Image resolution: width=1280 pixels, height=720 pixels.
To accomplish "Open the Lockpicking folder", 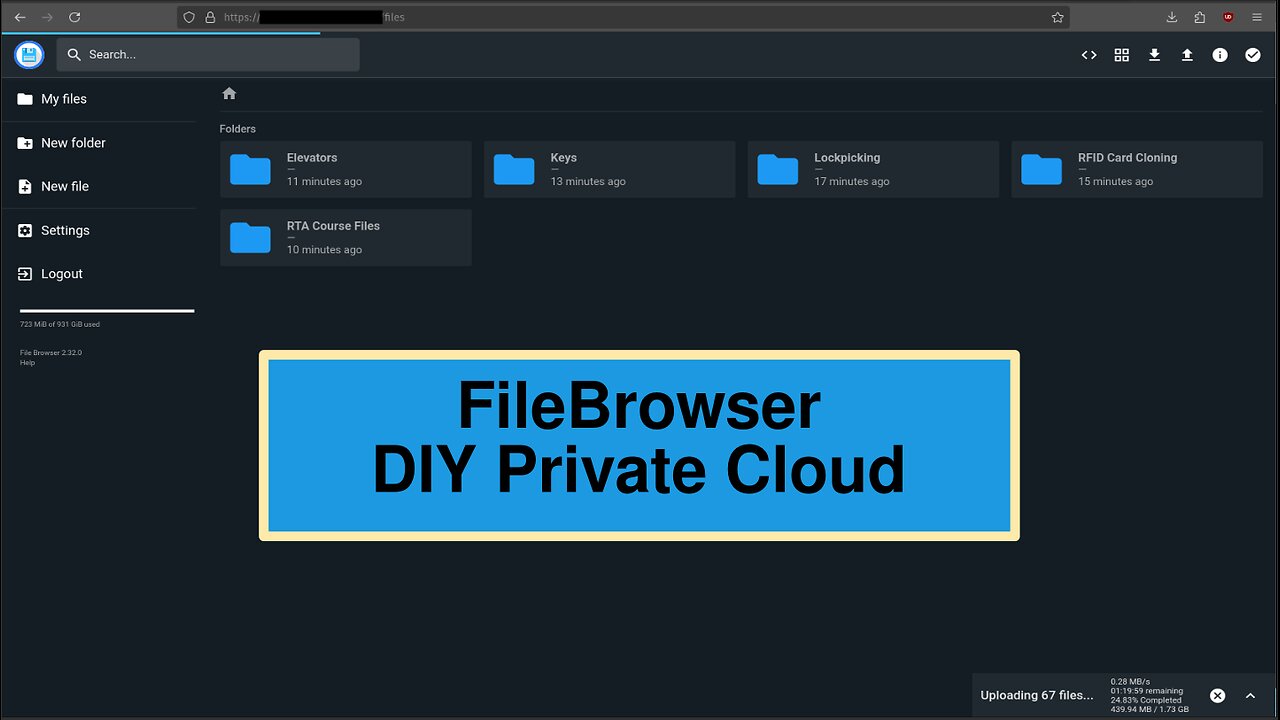I will 873,169.
